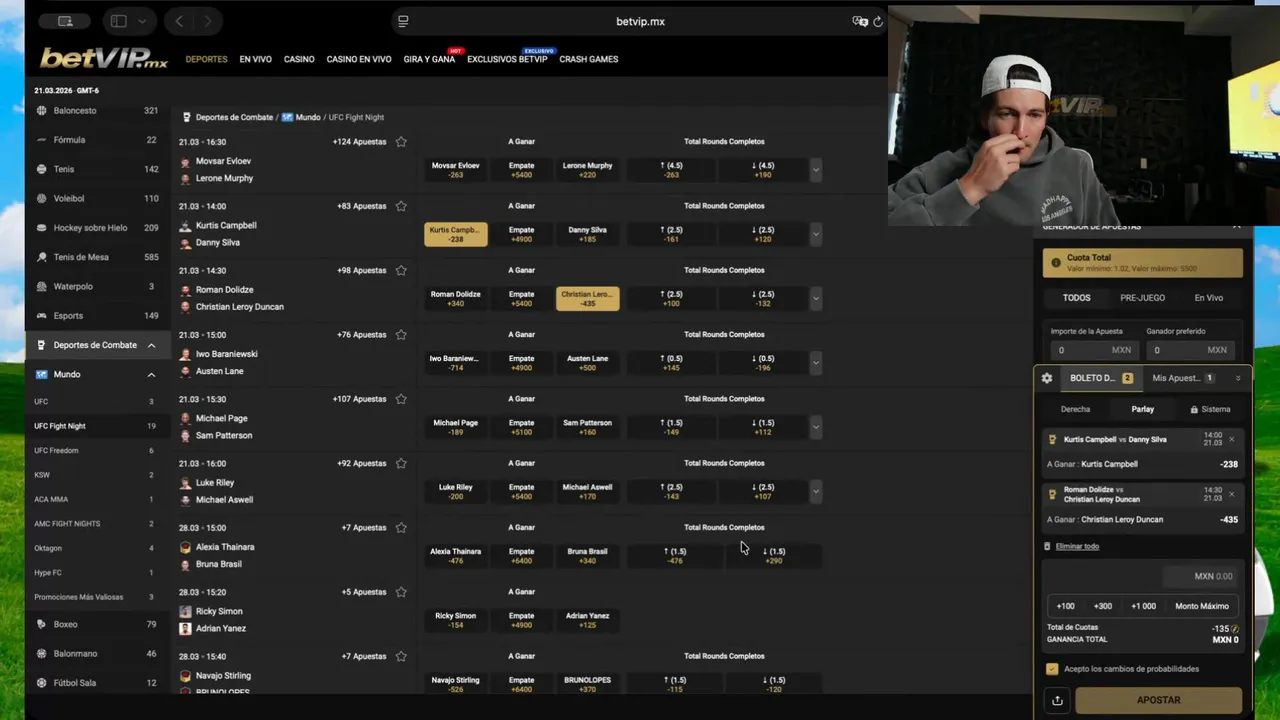Open CASINO in top navigation
Image resolution: width=1280 pixels, height=720 pixels.
299,59
